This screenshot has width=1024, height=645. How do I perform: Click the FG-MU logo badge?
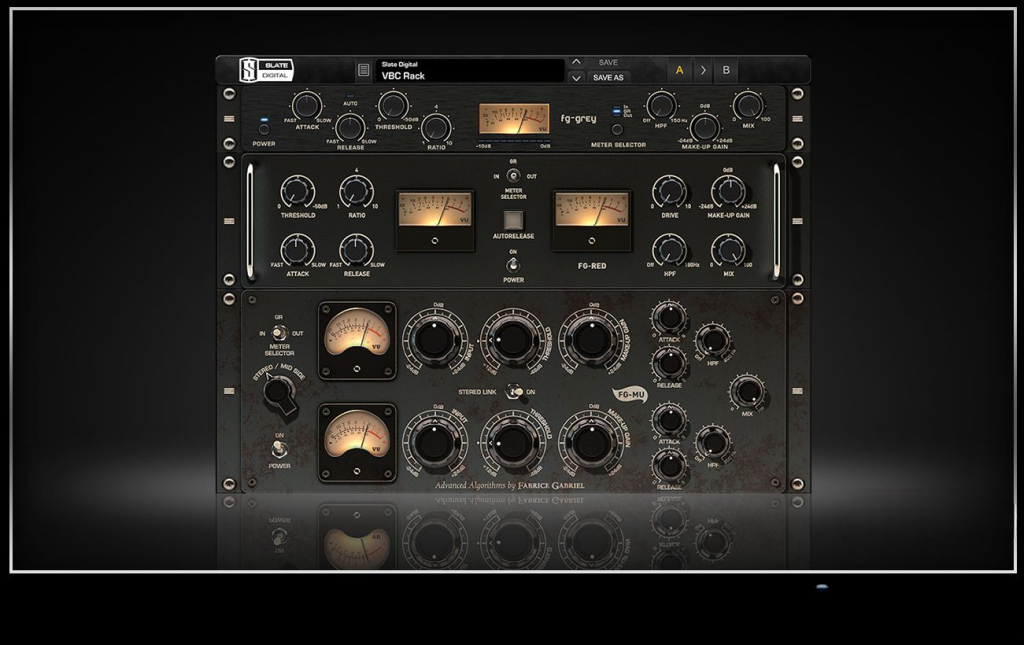(630, 394)
